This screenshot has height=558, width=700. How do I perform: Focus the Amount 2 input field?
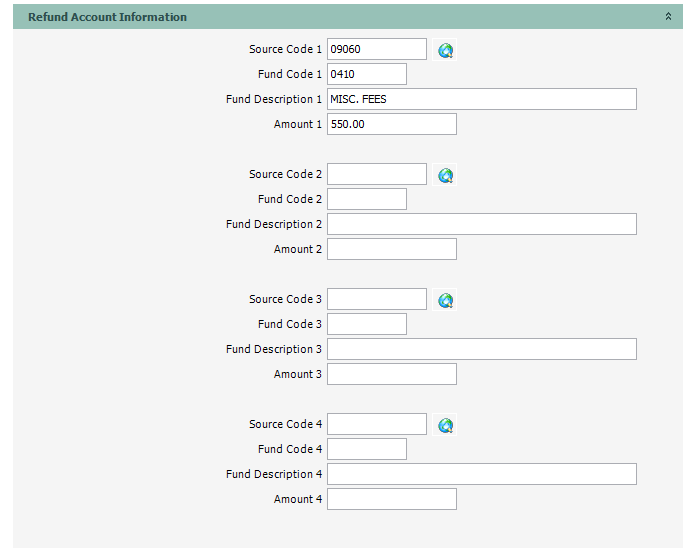391,249
